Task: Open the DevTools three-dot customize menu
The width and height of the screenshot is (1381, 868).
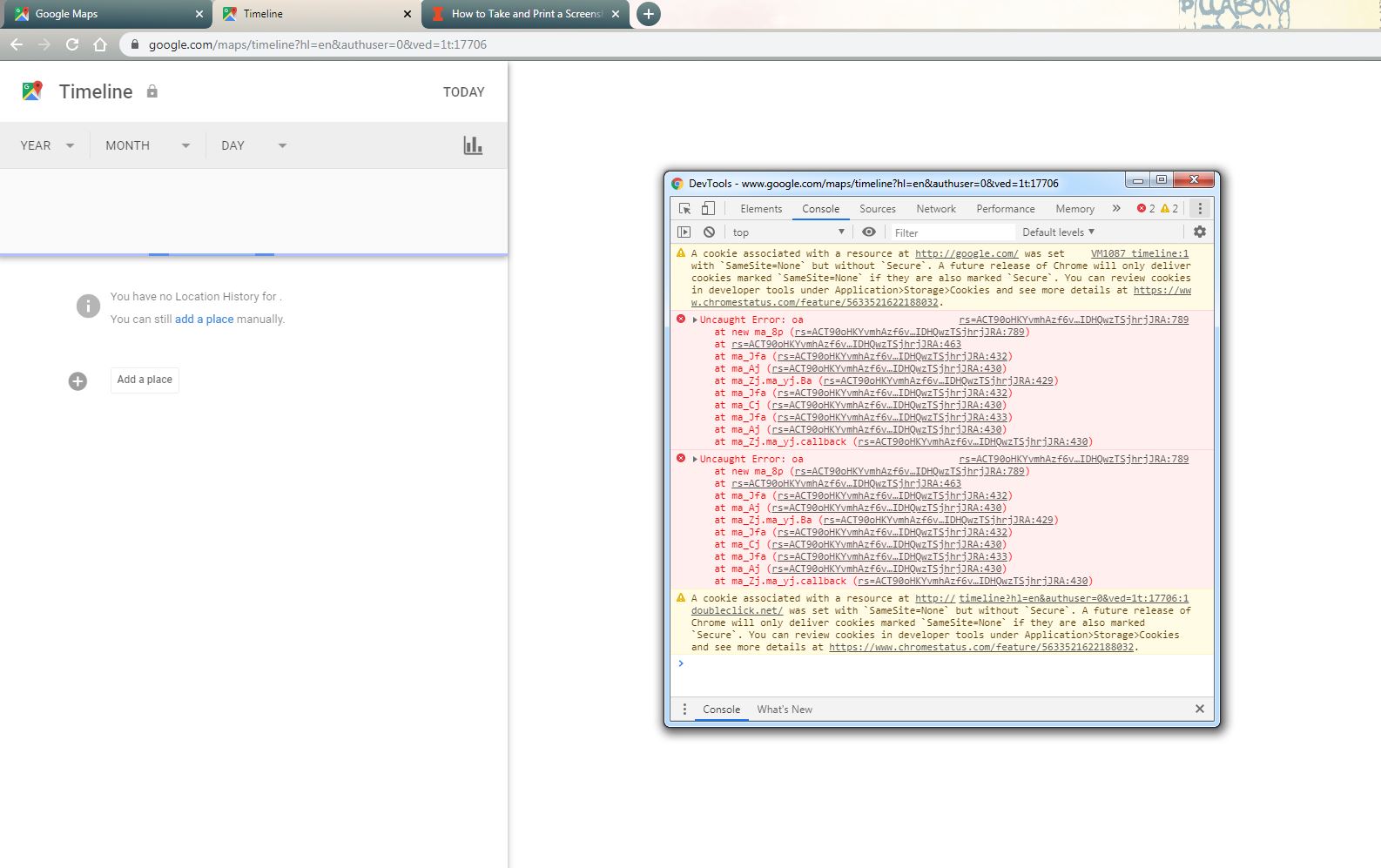Action: tap(1200, 209)
